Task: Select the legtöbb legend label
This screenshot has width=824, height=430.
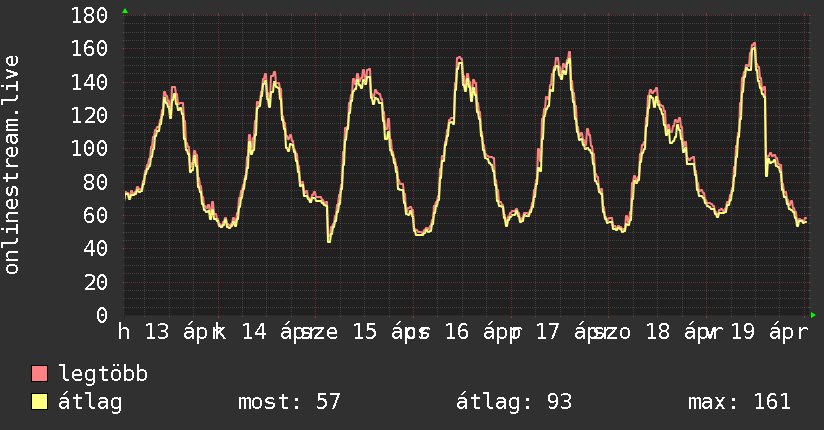Action: pos(103,374)
